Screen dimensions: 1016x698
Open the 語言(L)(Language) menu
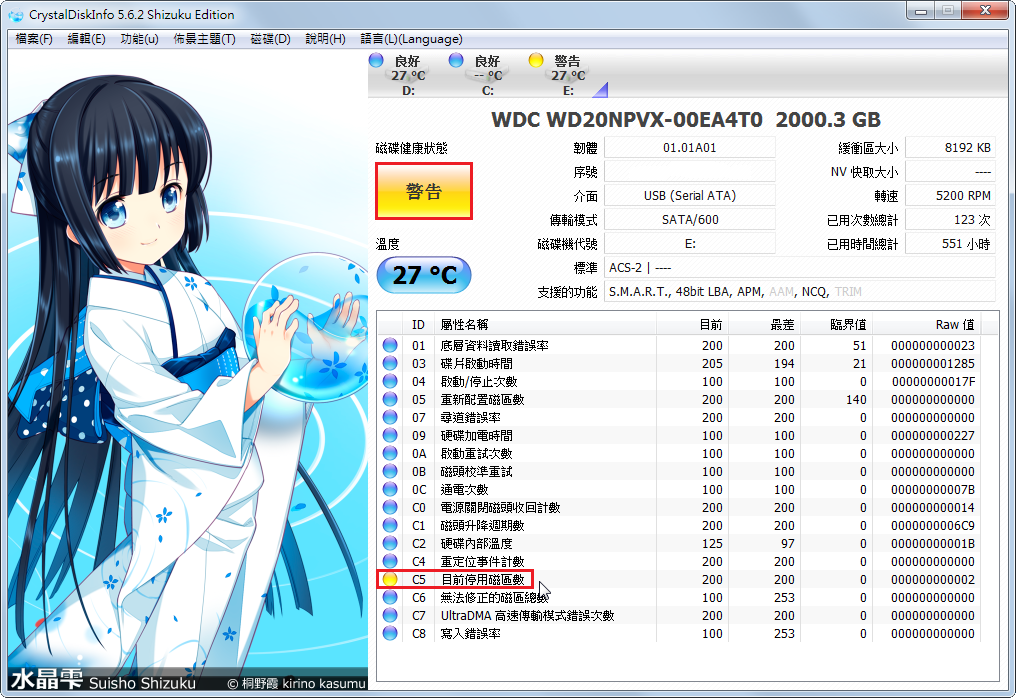[411, 39]
